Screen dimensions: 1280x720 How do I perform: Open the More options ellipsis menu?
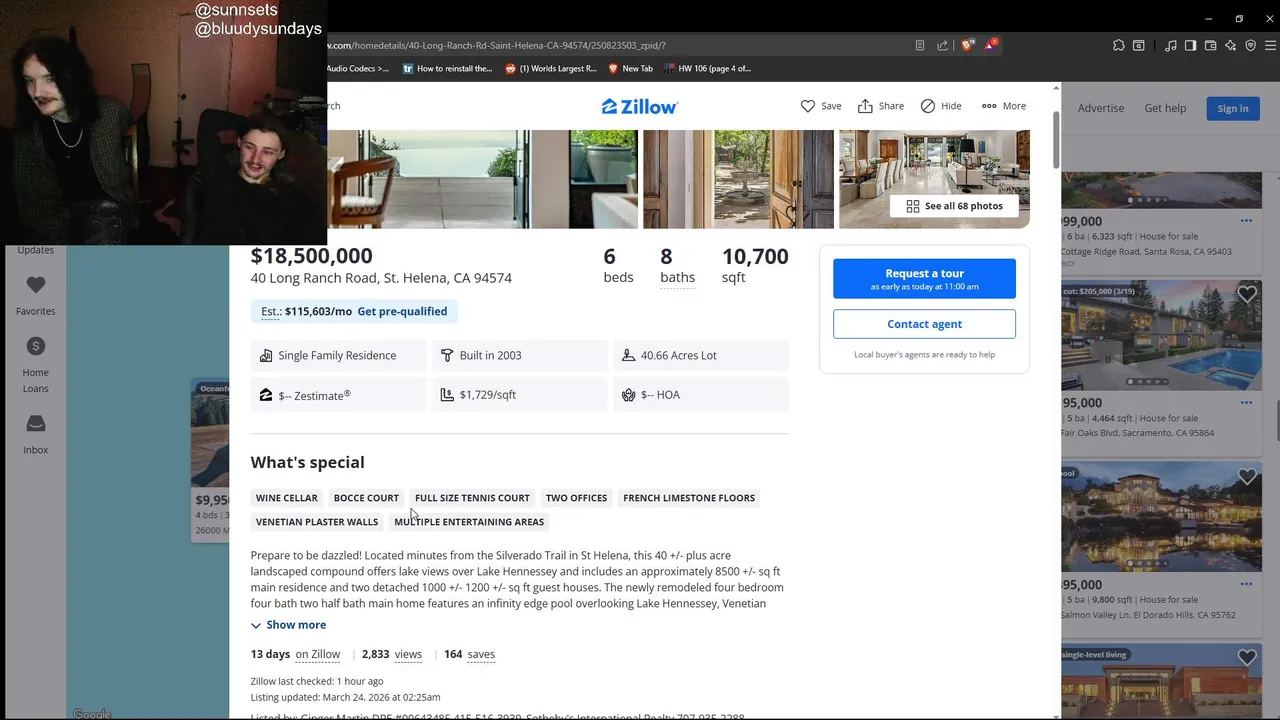[x=1003, y=106]
